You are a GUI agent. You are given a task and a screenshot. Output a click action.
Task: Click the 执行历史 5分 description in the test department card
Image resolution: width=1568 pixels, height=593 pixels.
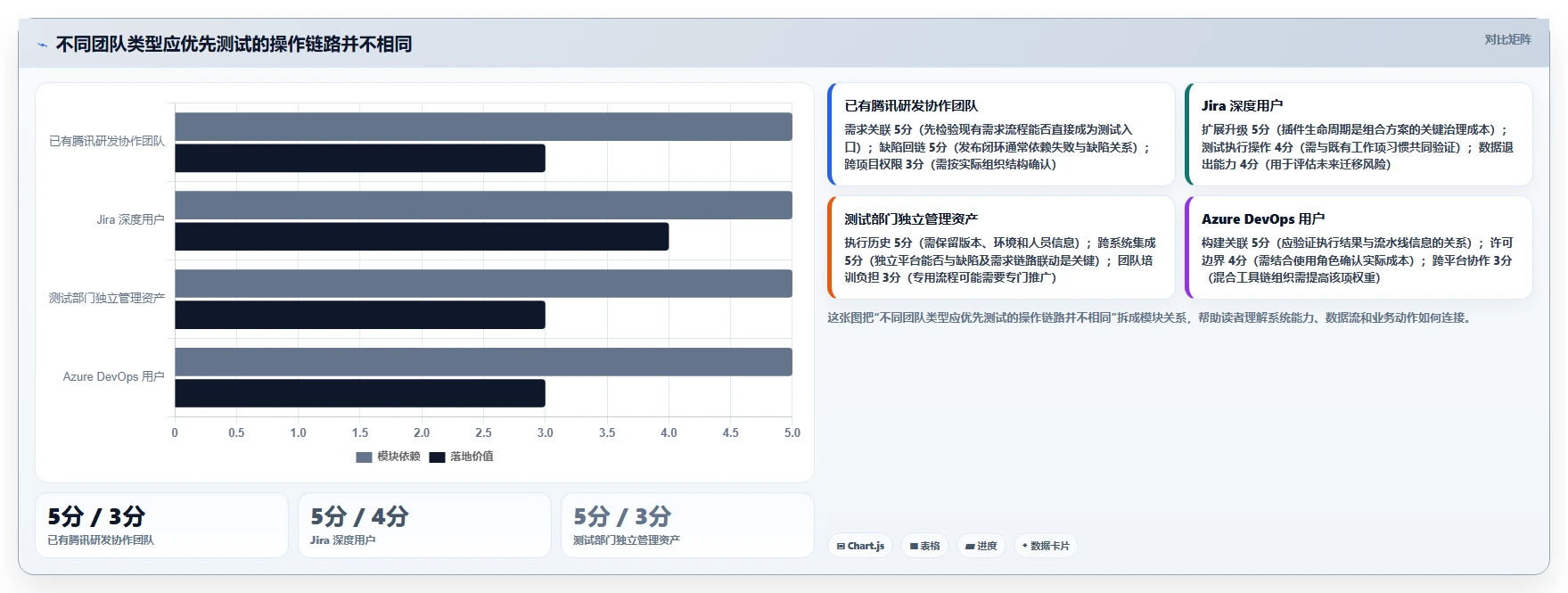coord(1000,260)
